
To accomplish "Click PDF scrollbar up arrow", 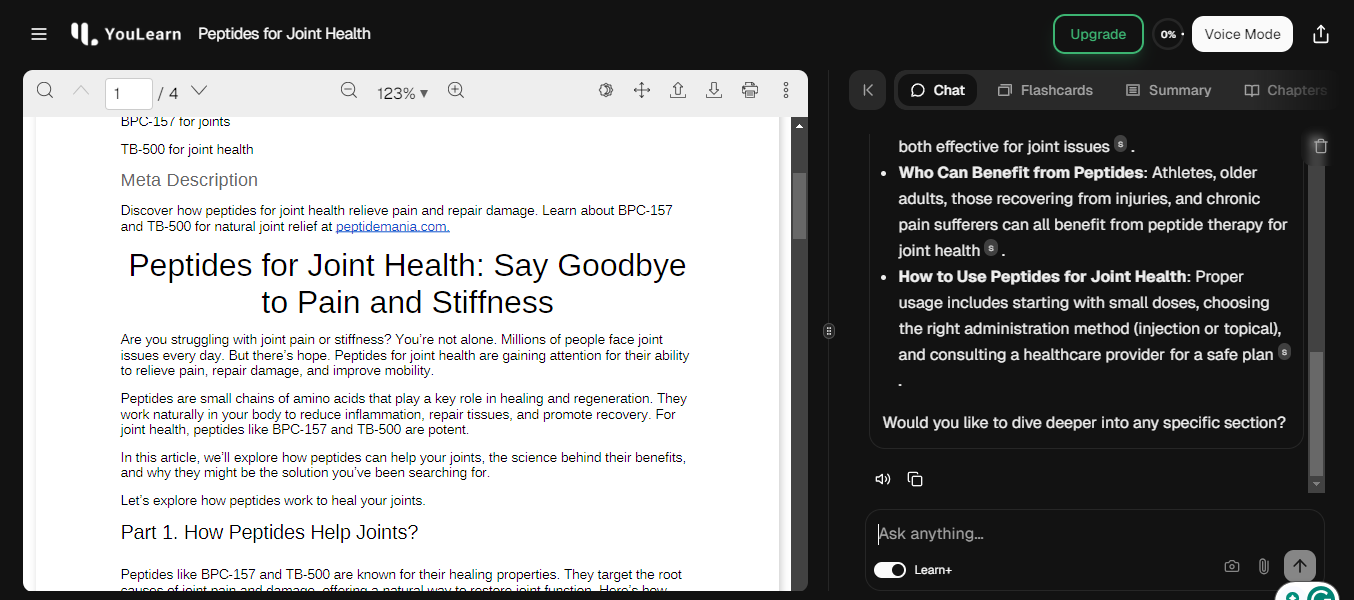I will 799,126.
